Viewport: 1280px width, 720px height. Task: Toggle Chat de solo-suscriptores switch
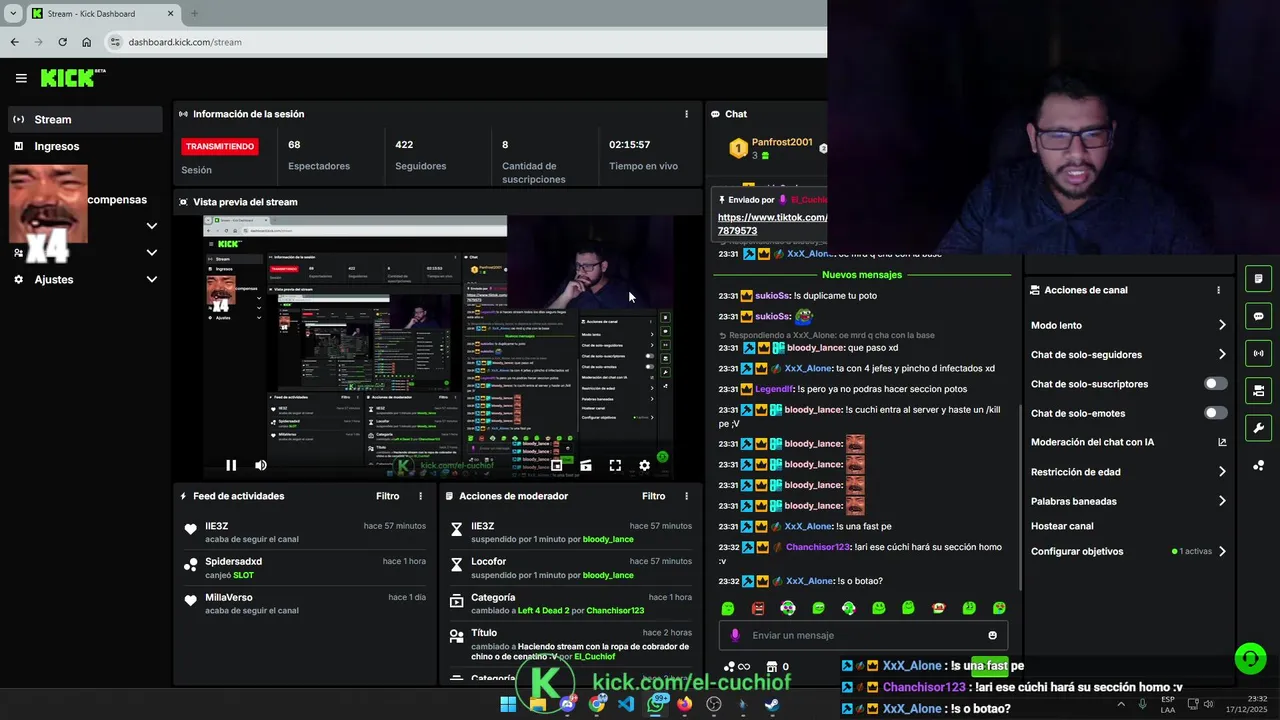1216,384
